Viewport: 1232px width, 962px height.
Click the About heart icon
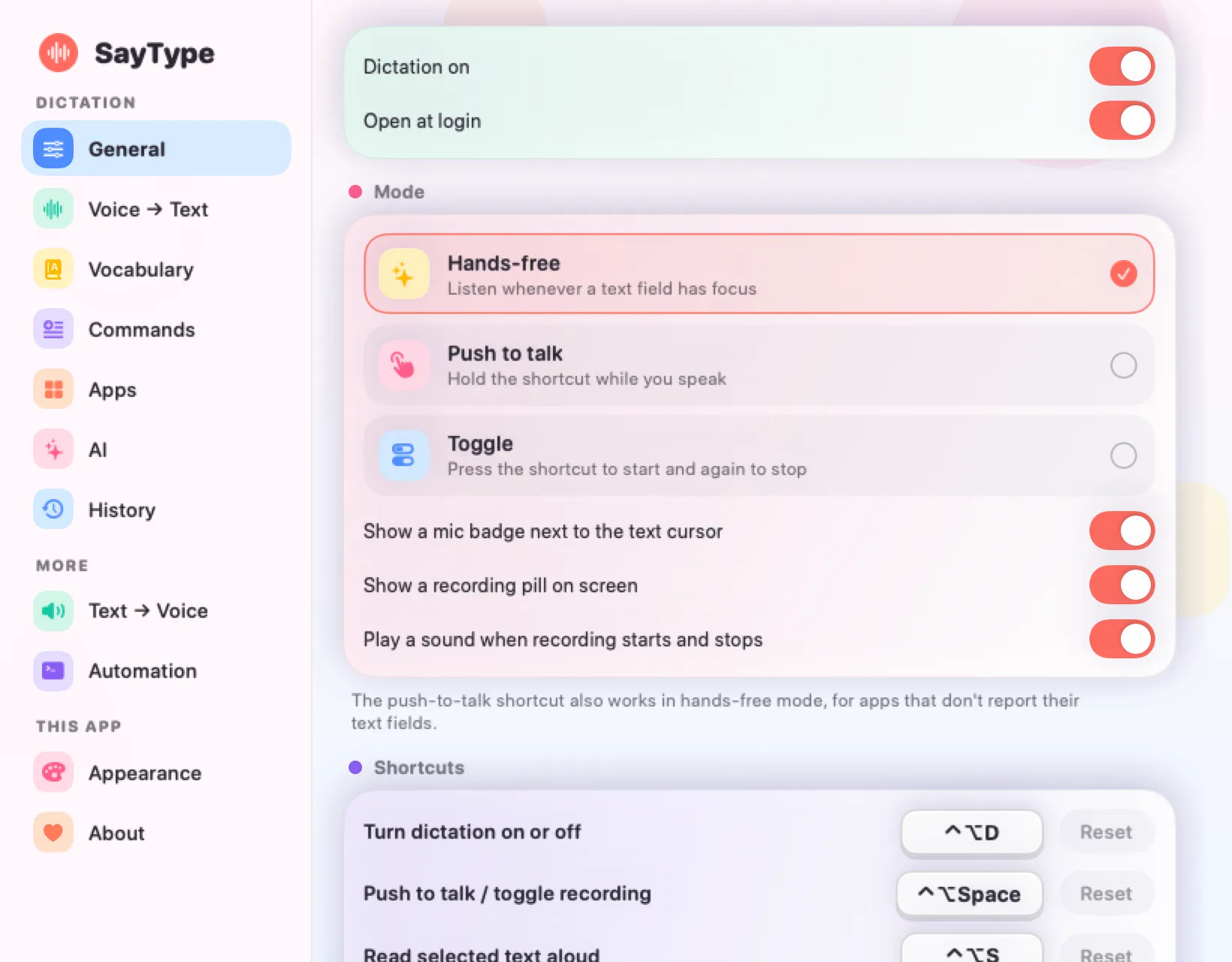53,833
